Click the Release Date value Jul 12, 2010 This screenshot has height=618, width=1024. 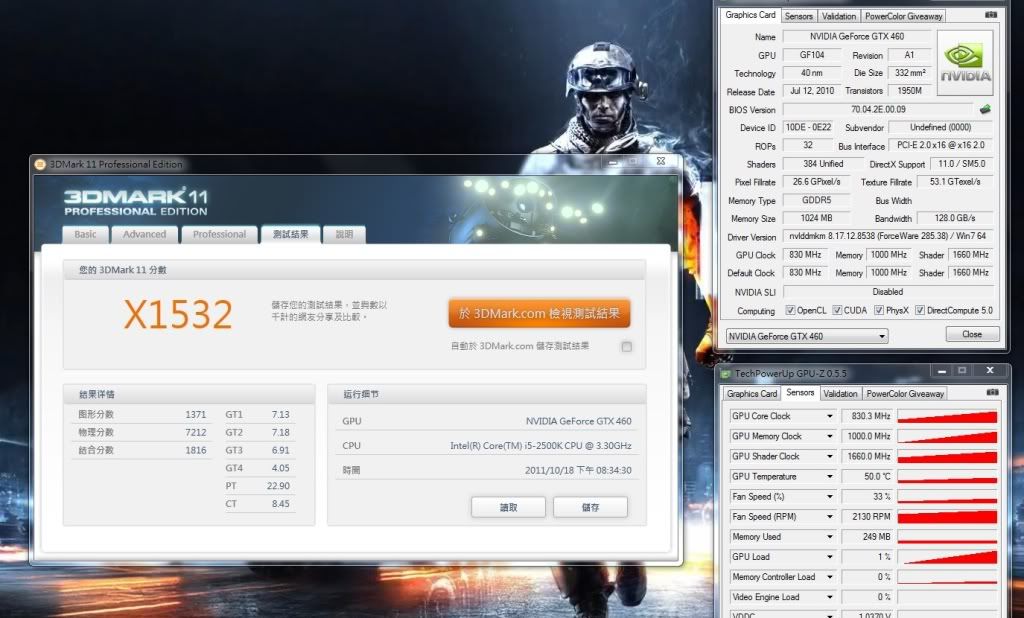tap(812, 91)
